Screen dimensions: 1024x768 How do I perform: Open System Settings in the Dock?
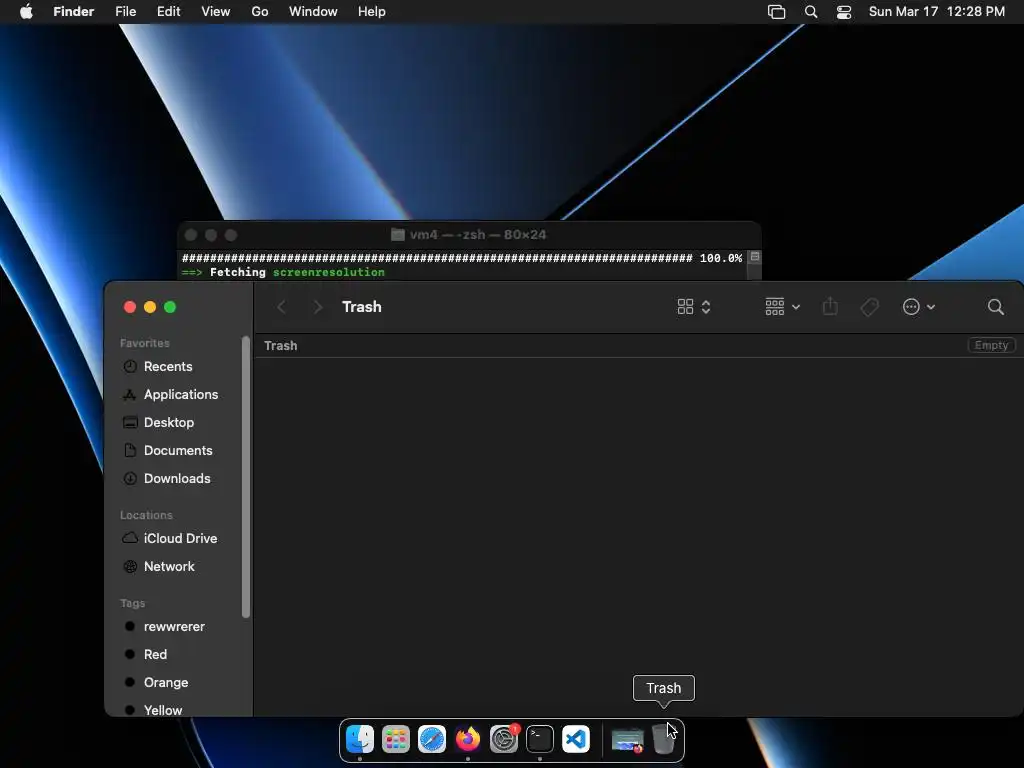pyautogui.click(x=504, y=739)
